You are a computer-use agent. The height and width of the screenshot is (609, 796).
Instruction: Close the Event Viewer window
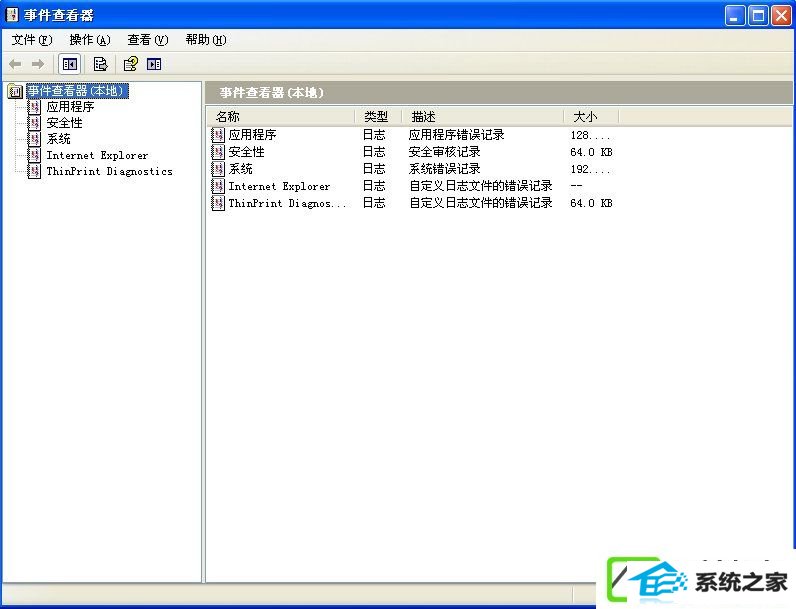tap(781, 16)
